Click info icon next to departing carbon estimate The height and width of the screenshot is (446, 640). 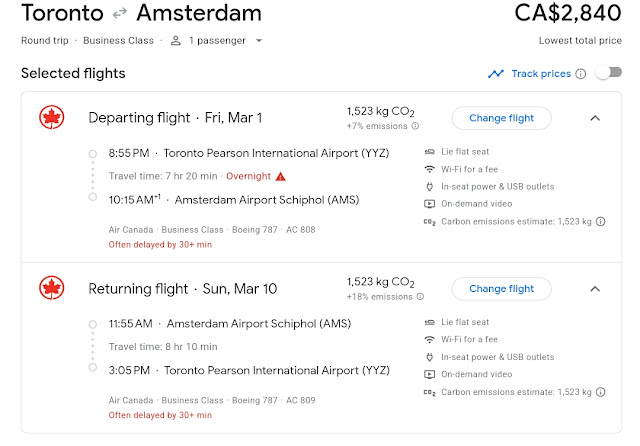click(x=600, y=222)
